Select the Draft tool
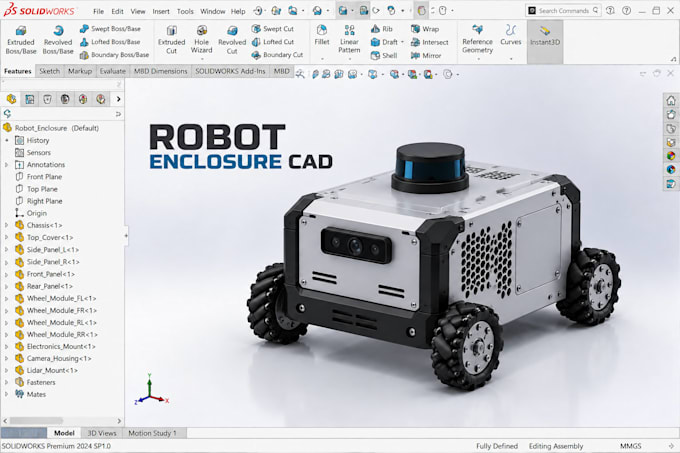This screenshot has width=680, height=453. 384,42
